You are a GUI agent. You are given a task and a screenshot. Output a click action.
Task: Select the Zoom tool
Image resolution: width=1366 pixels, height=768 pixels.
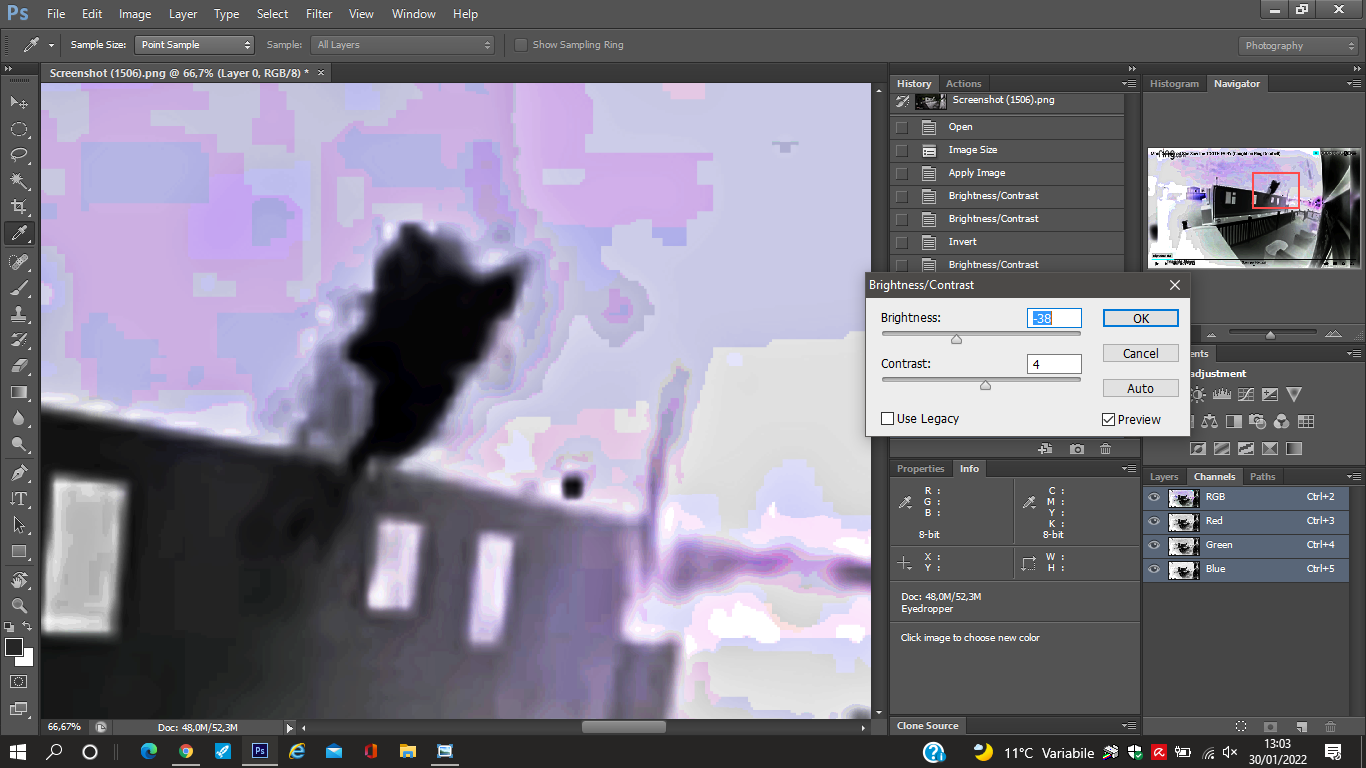19,606
